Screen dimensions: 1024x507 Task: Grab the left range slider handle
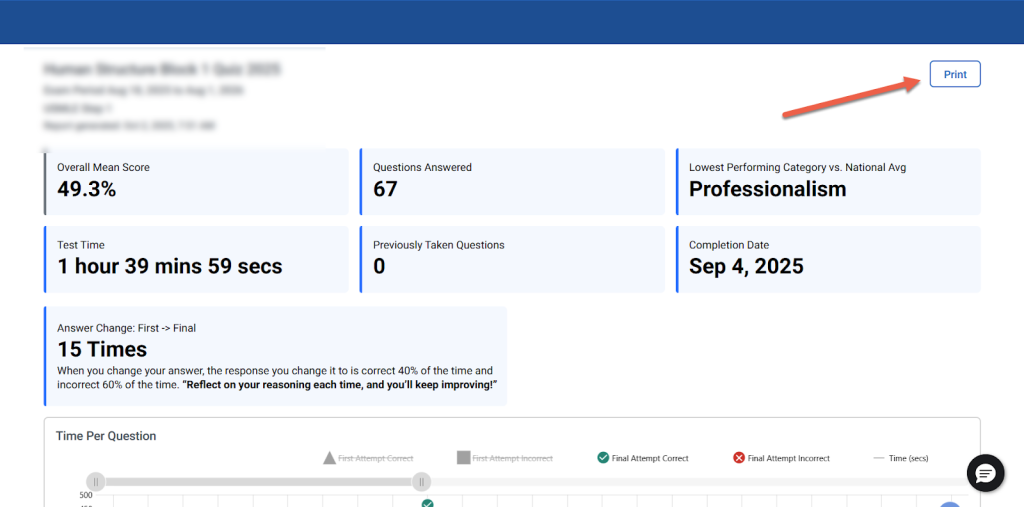pos(95,482)
